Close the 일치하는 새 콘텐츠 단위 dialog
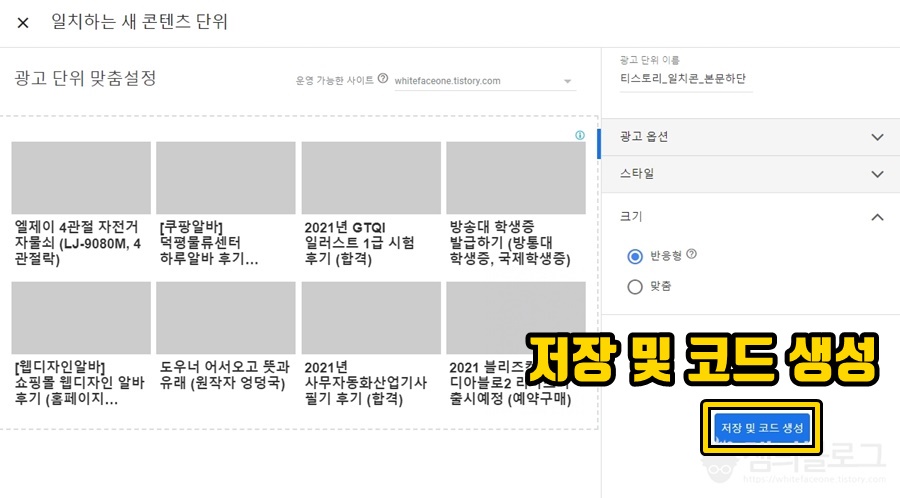This screenshot has width=900, height=498. [23, 23]
